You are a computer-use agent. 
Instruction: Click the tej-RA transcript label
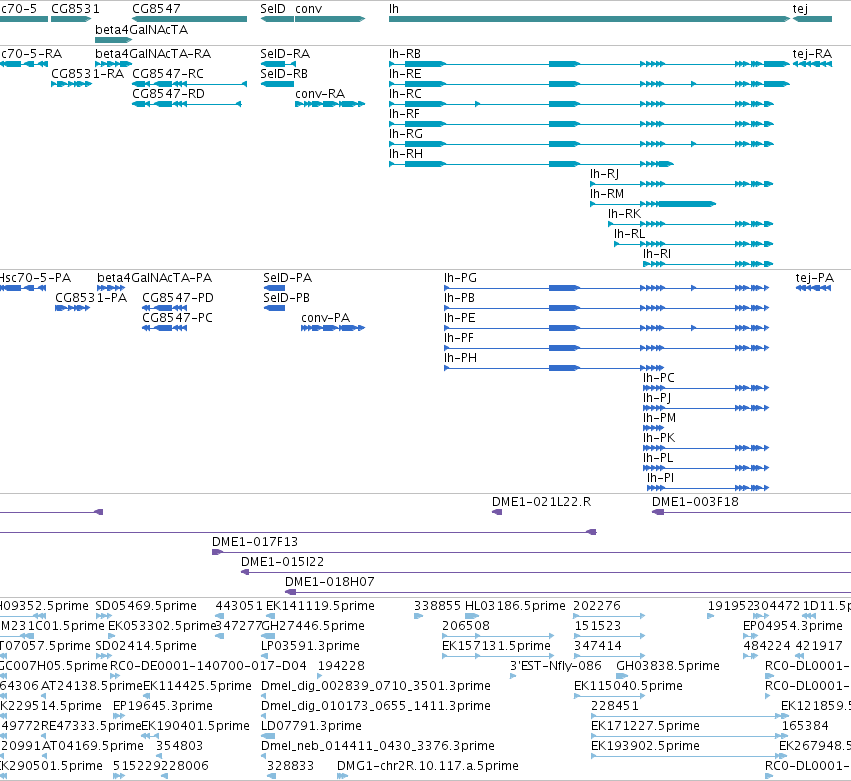812,54
